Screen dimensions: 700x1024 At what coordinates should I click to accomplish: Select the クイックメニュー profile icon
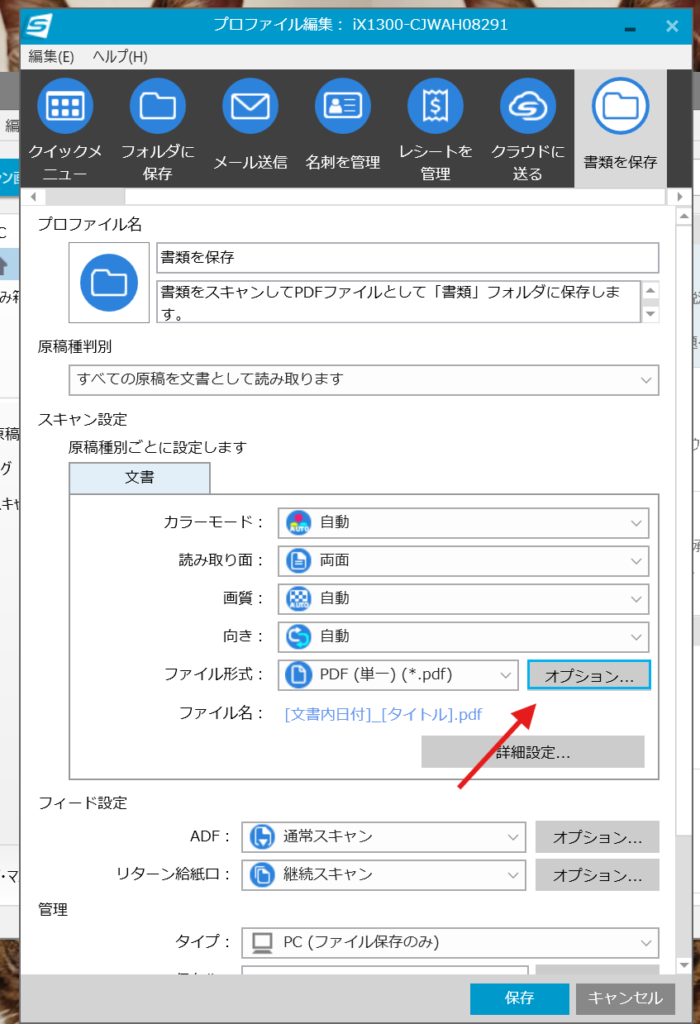point(65,107)
